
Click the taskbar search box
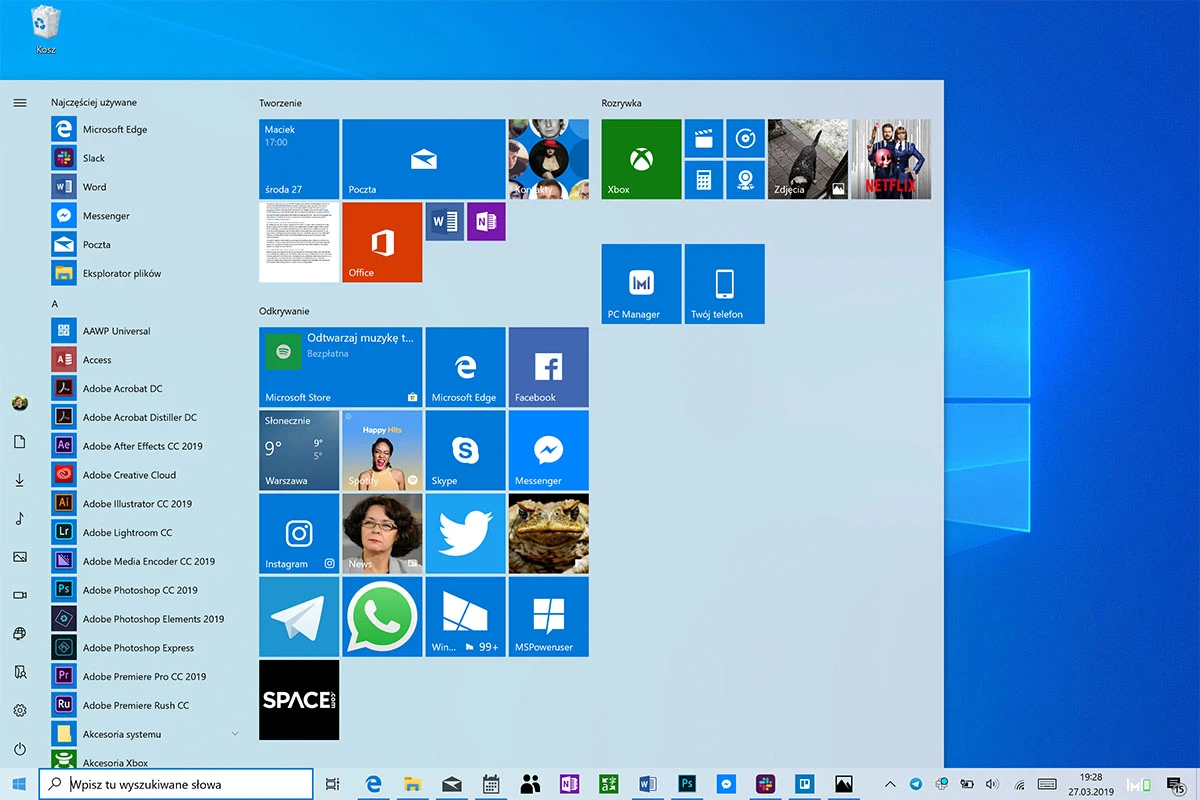point(176,784)
